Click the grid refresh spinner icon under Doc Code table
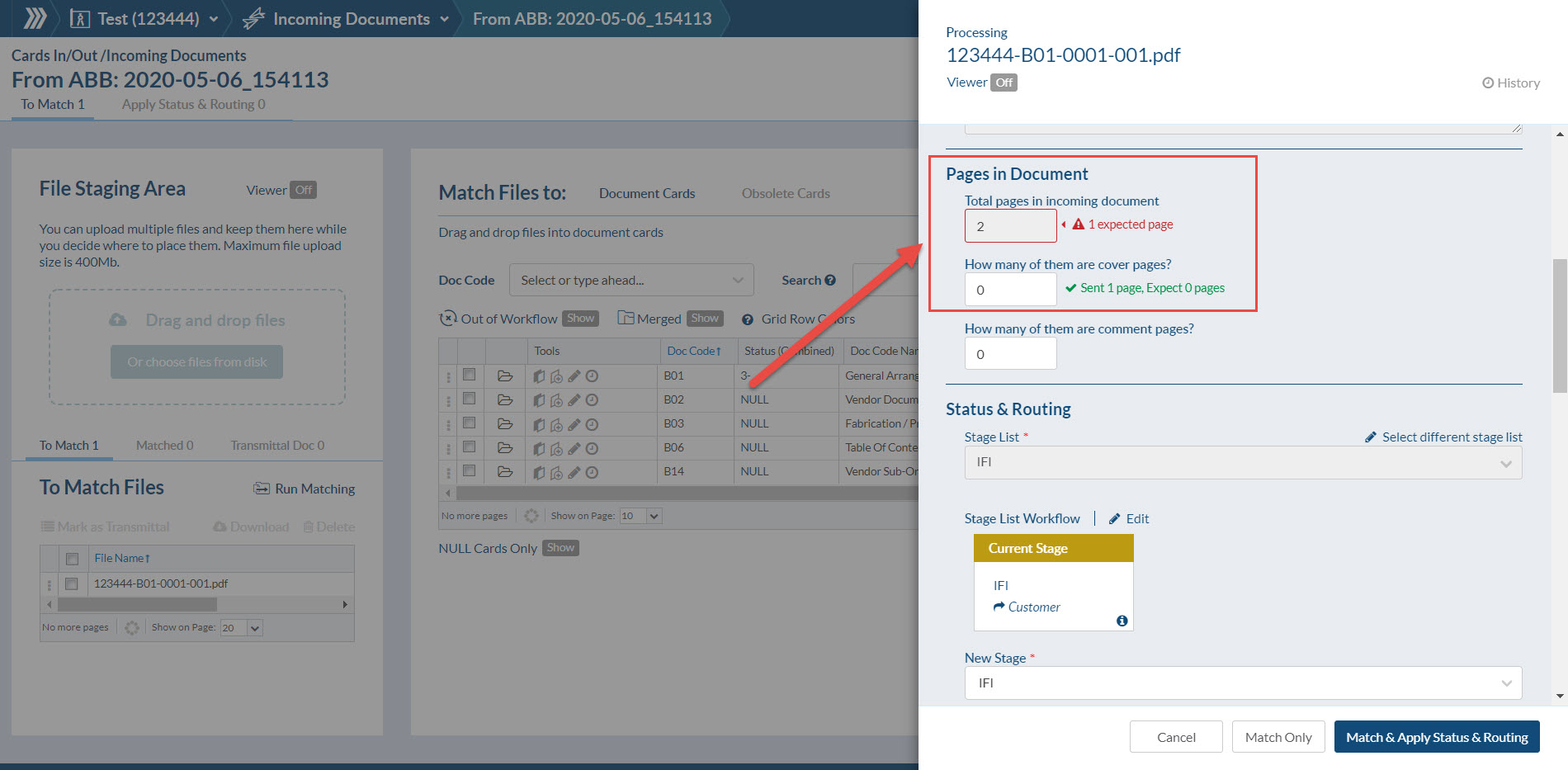The width and height of the screenshot is (1568, 770). tap(531, 516)
